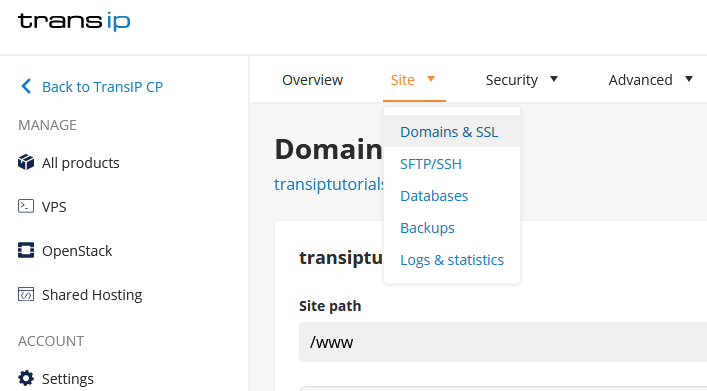Click the Shared Hosting code icon
This screenshot has height=391, width=707.
tap(26, 294)
